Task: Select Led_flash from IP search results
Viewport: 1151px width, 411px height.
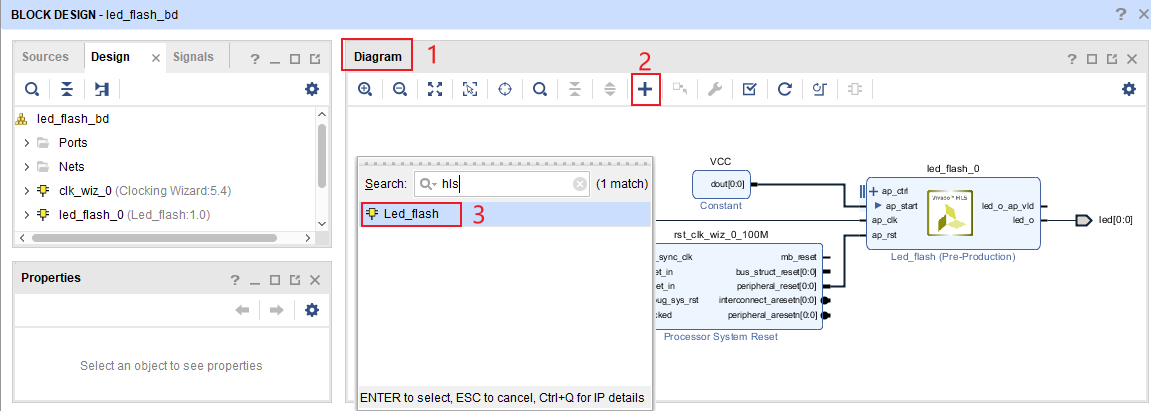Action: coord(411,214)
